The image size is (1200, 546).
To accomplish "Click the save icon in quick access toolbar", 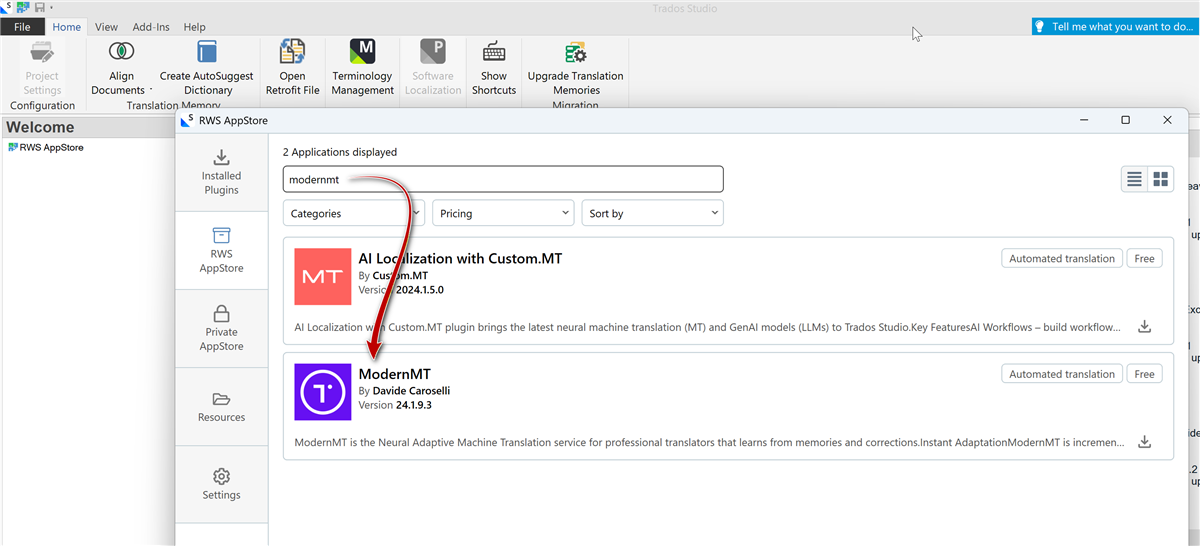I will click(39, 7).
